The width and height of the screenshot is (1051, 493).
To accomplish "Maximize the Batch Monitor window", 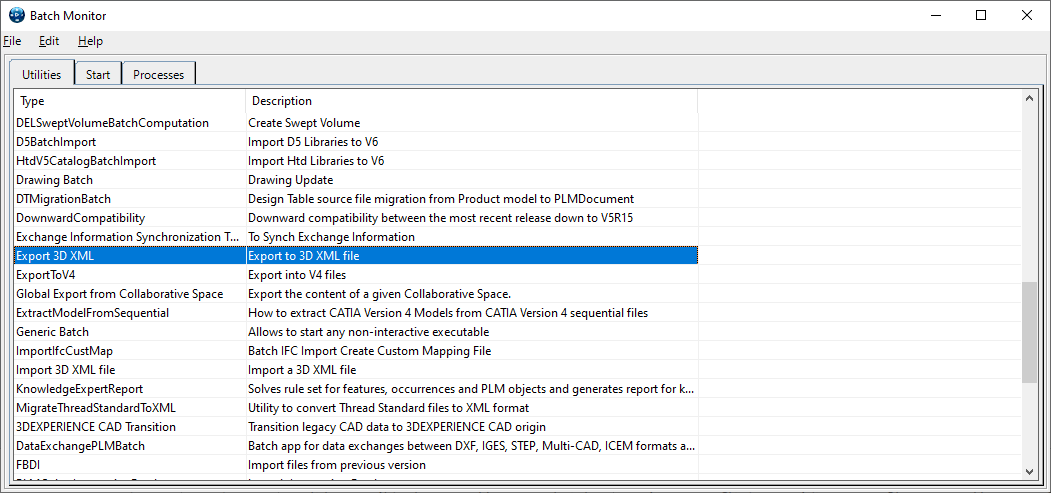I will (x=981, y=15).
